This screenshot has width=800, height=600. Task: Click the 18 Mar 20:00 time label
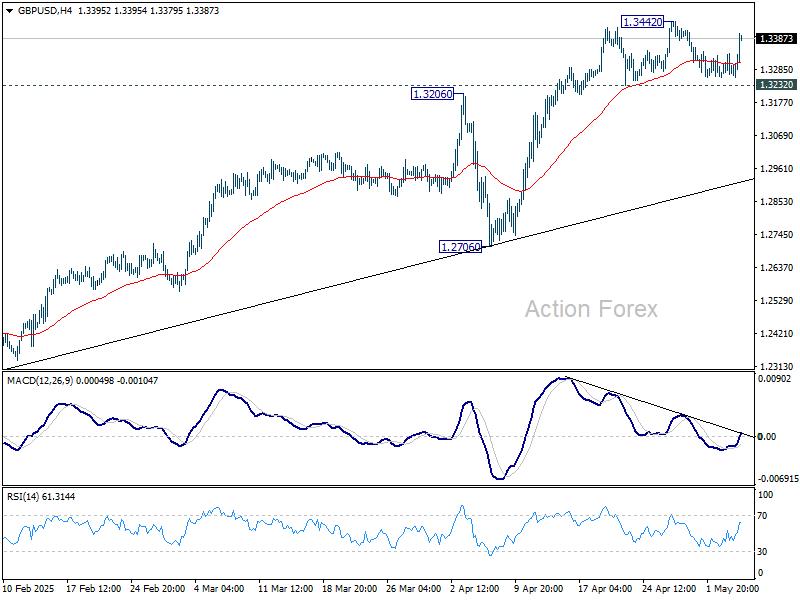[349, 588]
